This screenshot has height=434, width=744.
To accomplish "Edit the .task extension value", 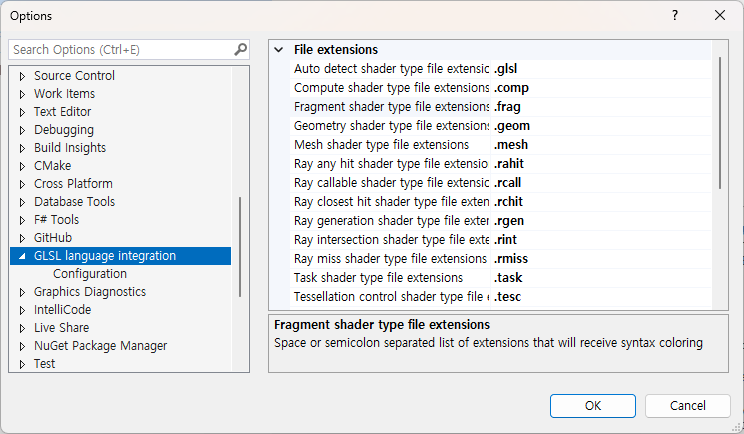I will tap(601, 277).
